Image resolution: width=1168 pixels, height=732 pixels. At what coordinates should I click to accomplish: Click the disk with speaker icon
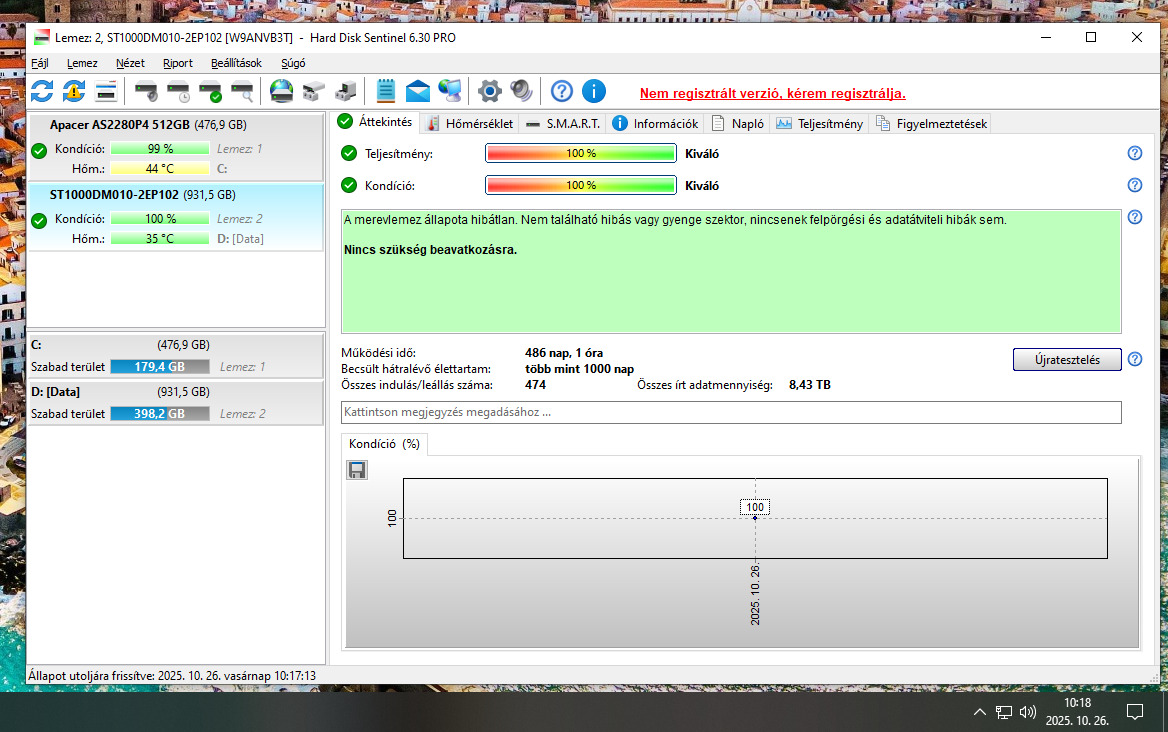pos(146,92)
